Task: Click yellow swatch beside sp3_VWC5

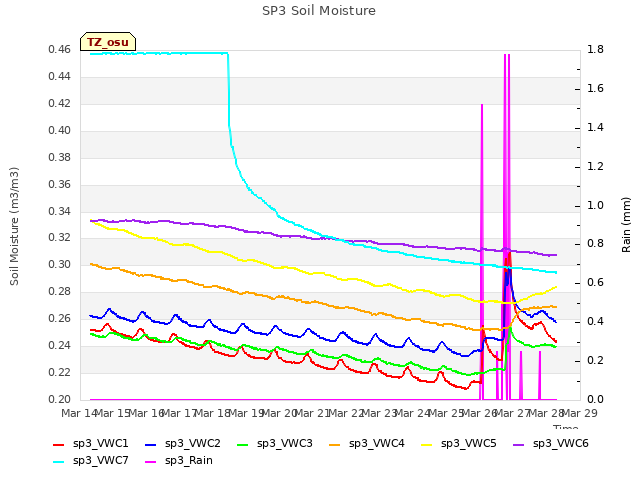Action: [427, 444]
